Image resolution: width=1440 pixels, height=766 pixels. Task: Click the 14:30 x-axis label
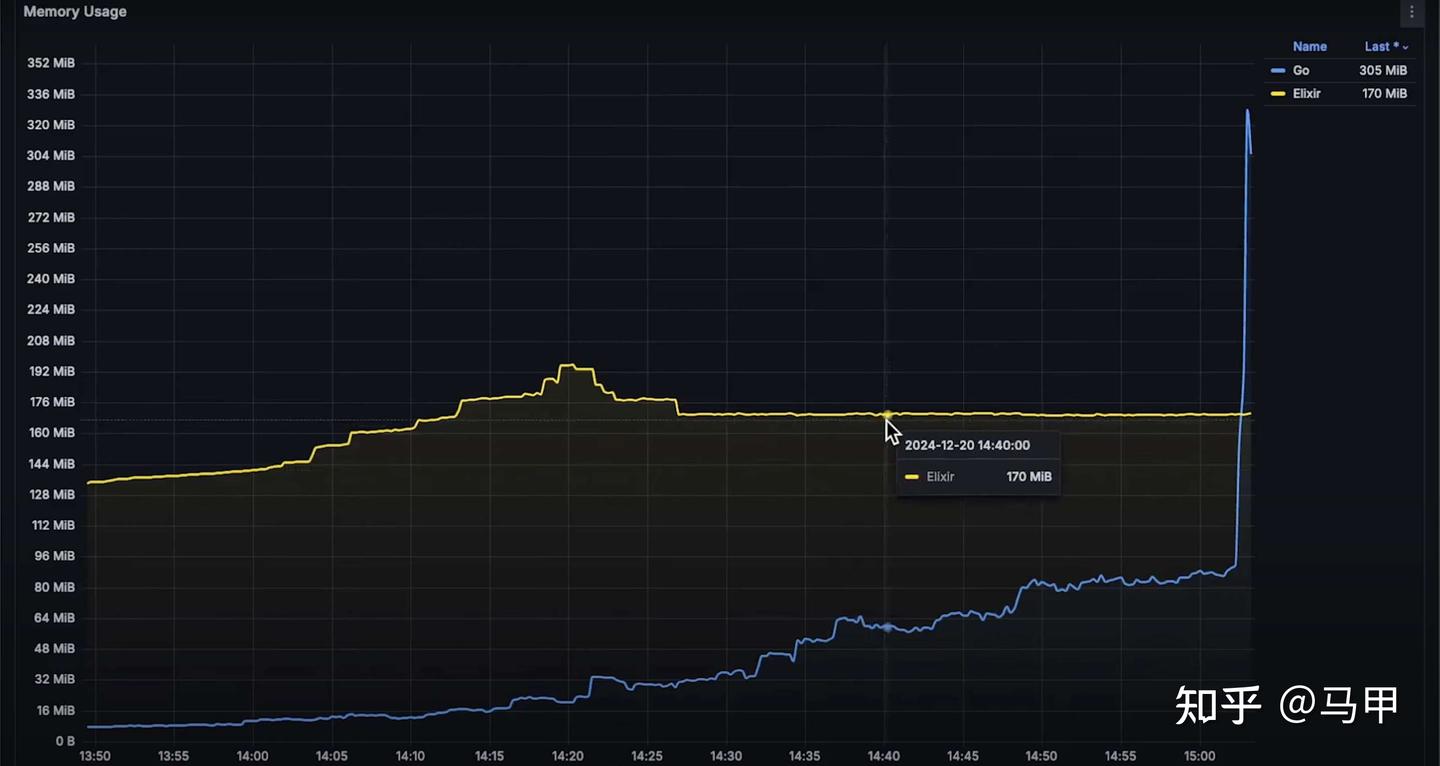coord(726,757)
